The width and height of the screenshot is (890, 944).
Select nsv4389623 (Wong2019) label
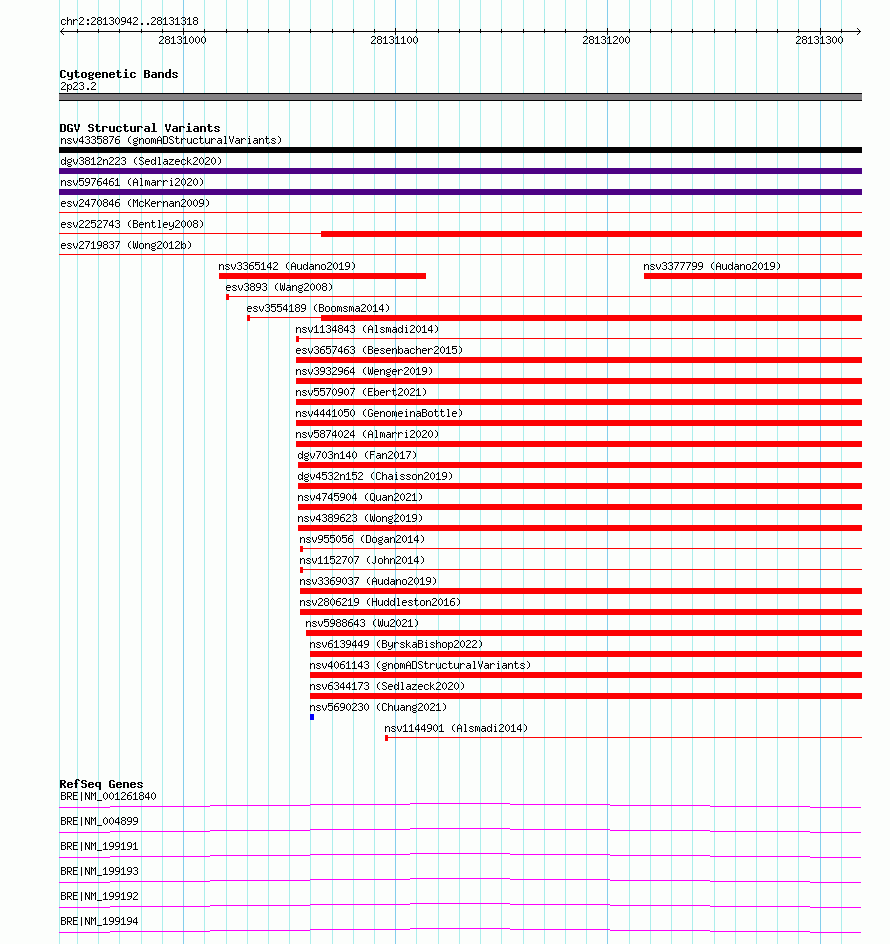pyautogui.click(x=360, y=519)
